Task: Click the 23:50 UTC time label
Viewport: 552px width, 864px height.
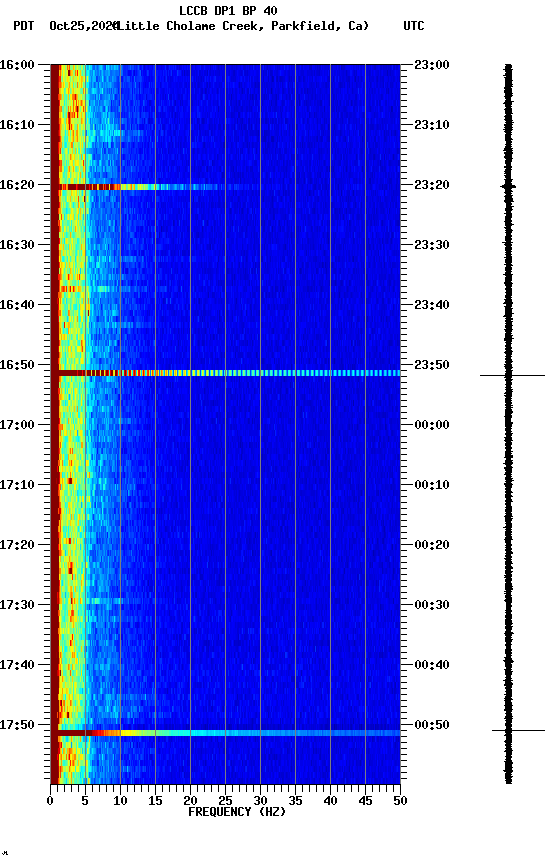Action: coord(432,365)
